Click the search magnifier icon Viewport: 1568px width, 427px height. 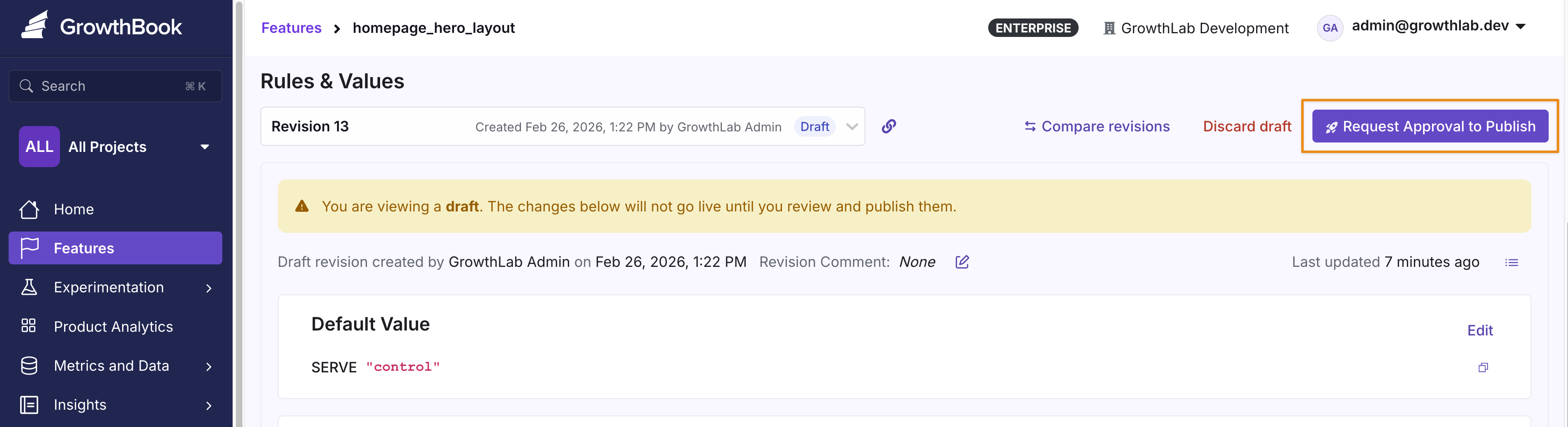pyautogui.click(x=26, y=86)
